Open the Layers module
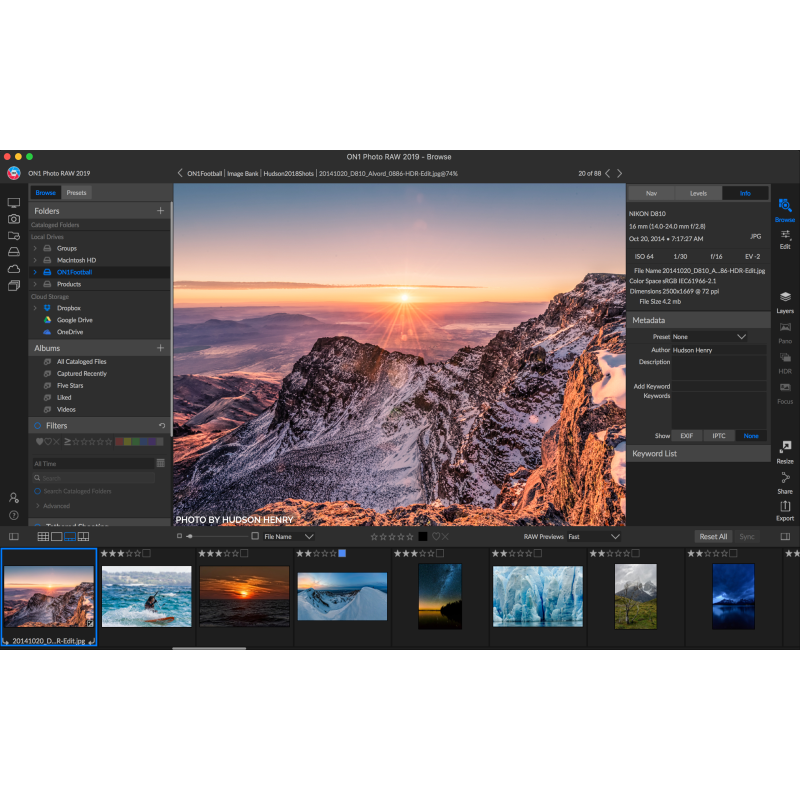 pos(785,299)
